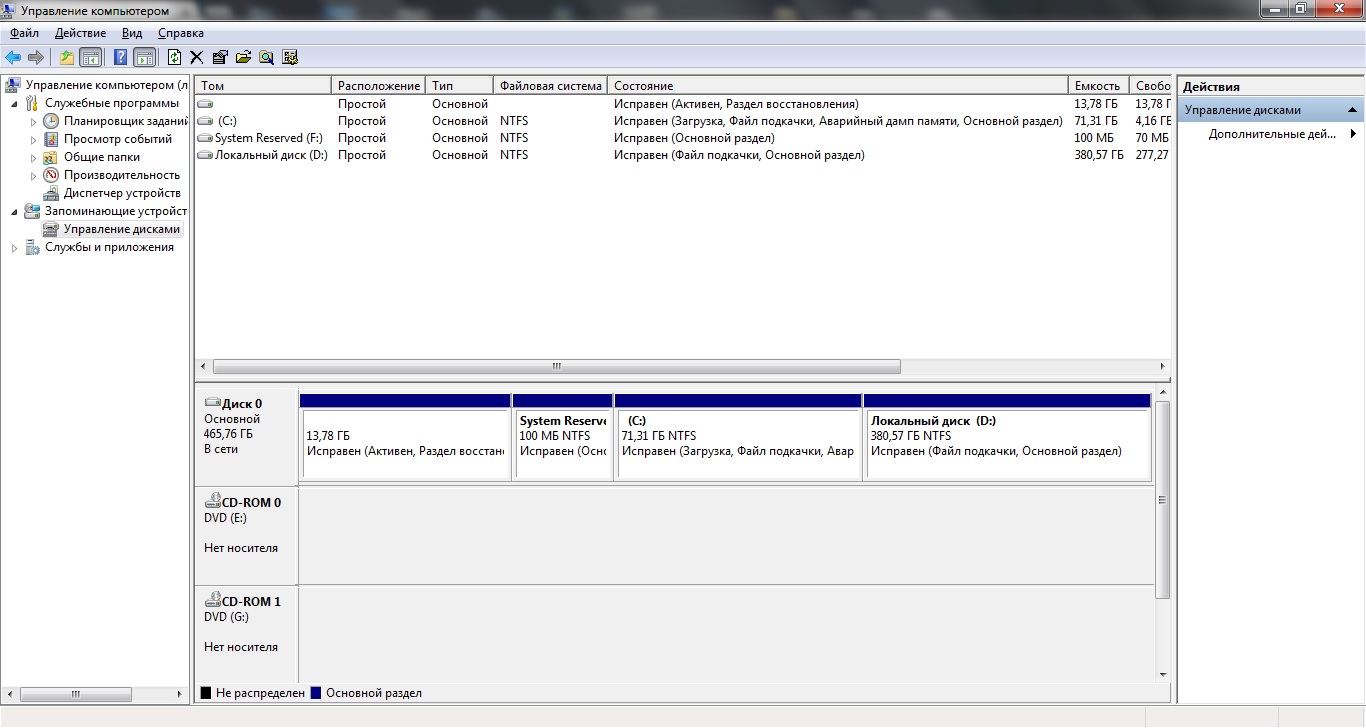Open Дополнительные действия in Actions pane

point(1271,134)
